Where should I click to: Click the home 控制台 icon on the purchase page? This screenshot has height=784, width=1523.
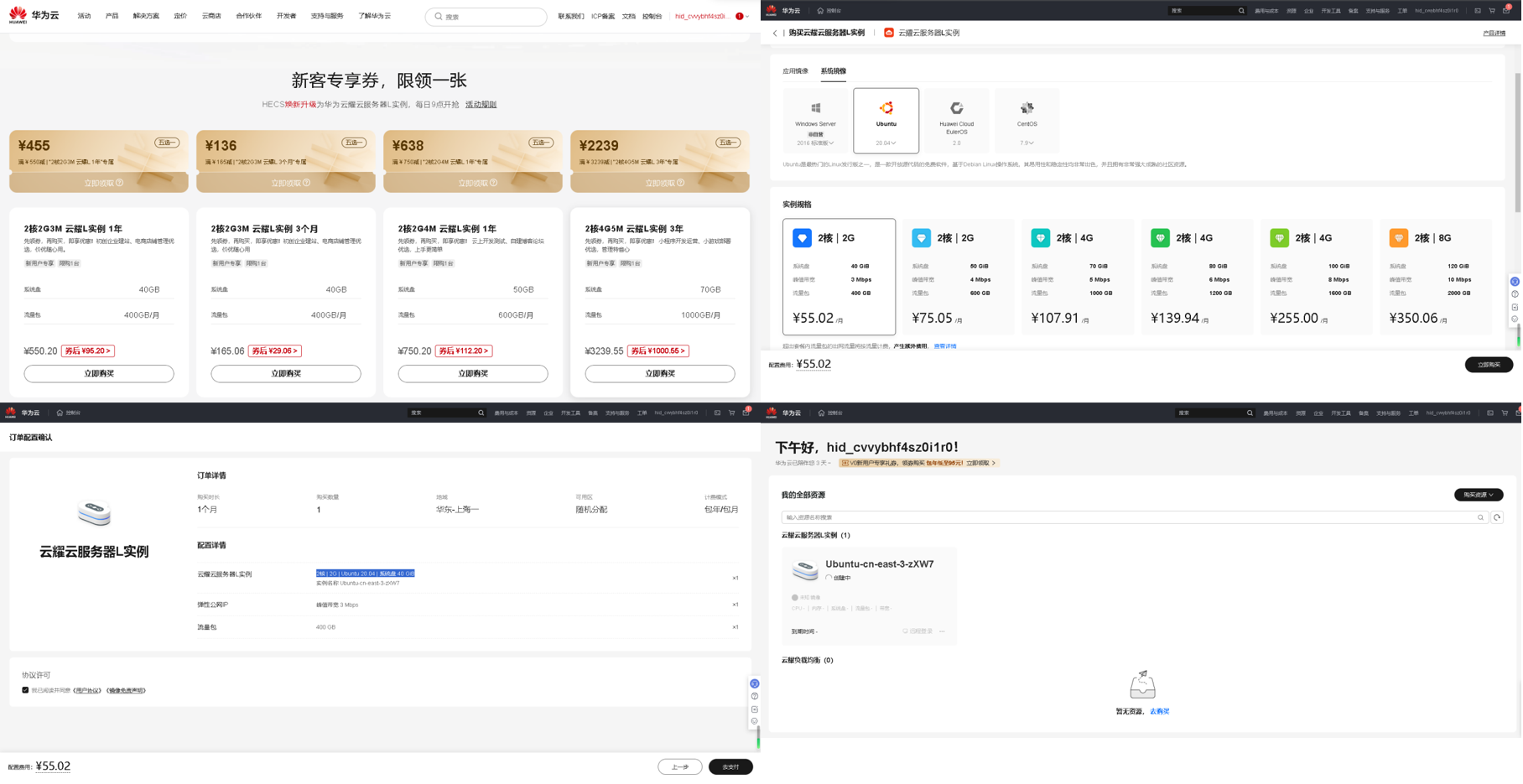[x=820, y=11]
